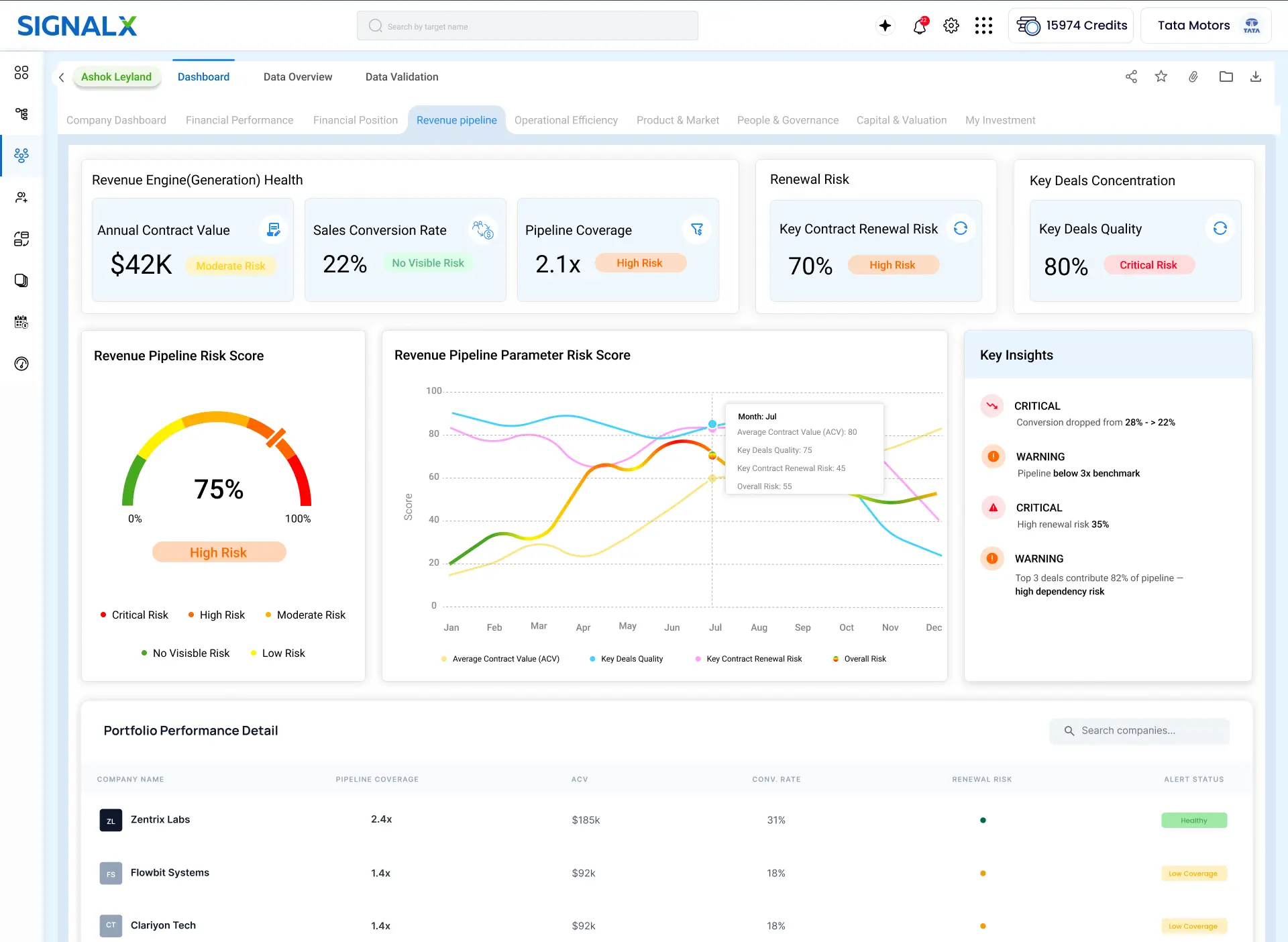Open the Pipeline Coverage filter icon

pos(697,229)
